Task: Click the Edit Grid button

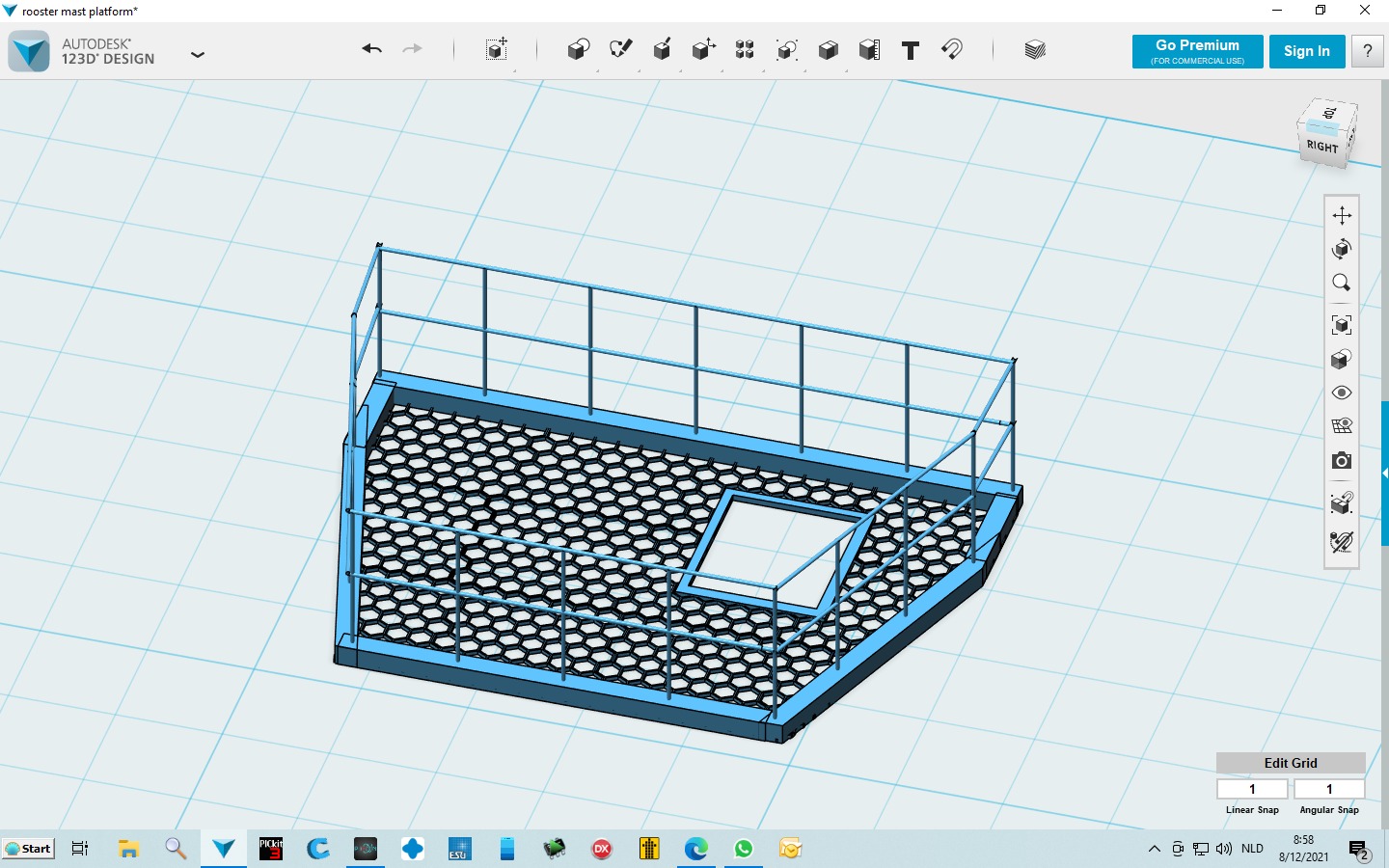Action: [x=1291, y=763]
